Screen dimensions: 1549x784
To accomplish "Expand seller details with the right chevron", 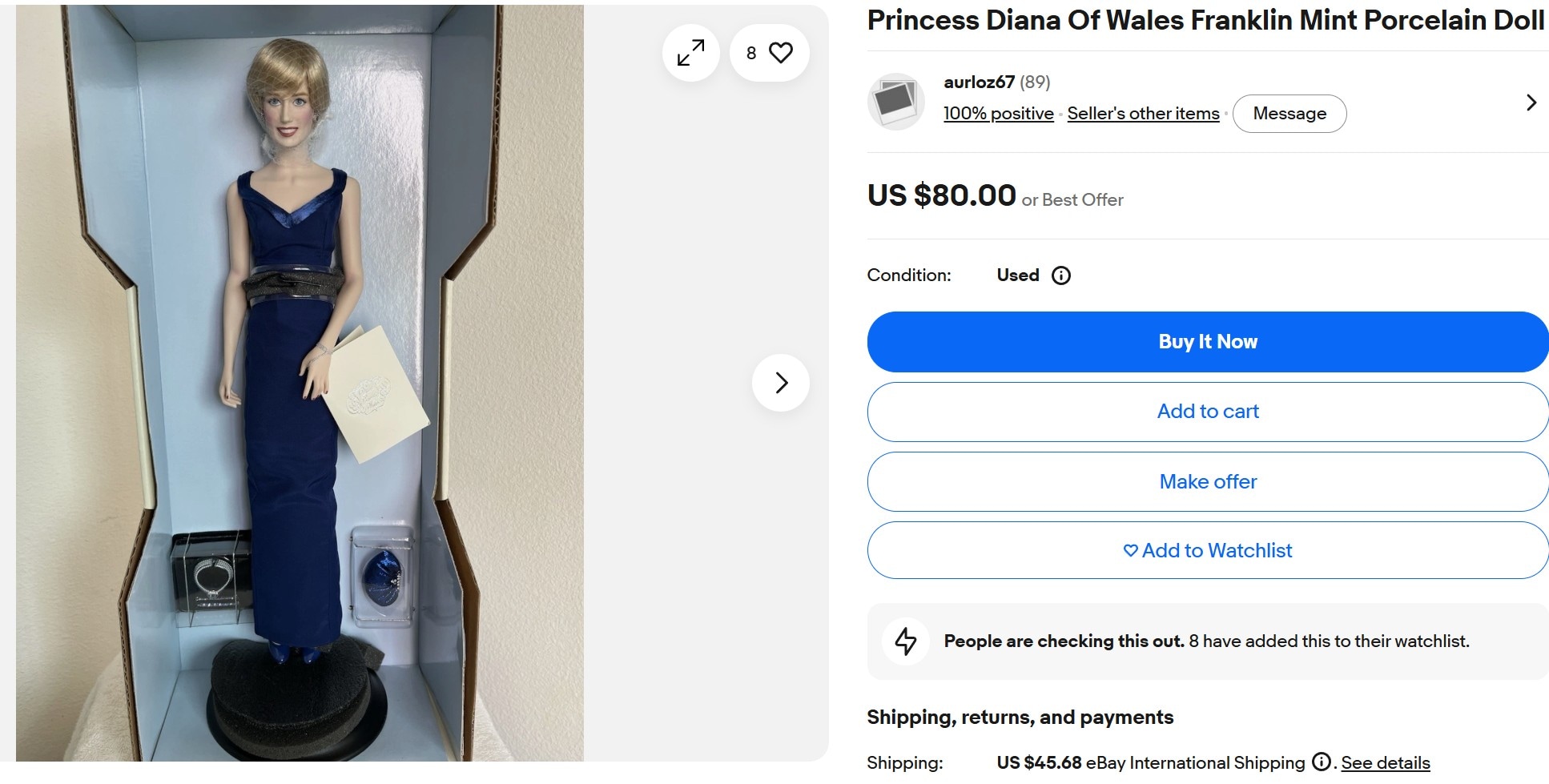I will (x=1531, y=103).
